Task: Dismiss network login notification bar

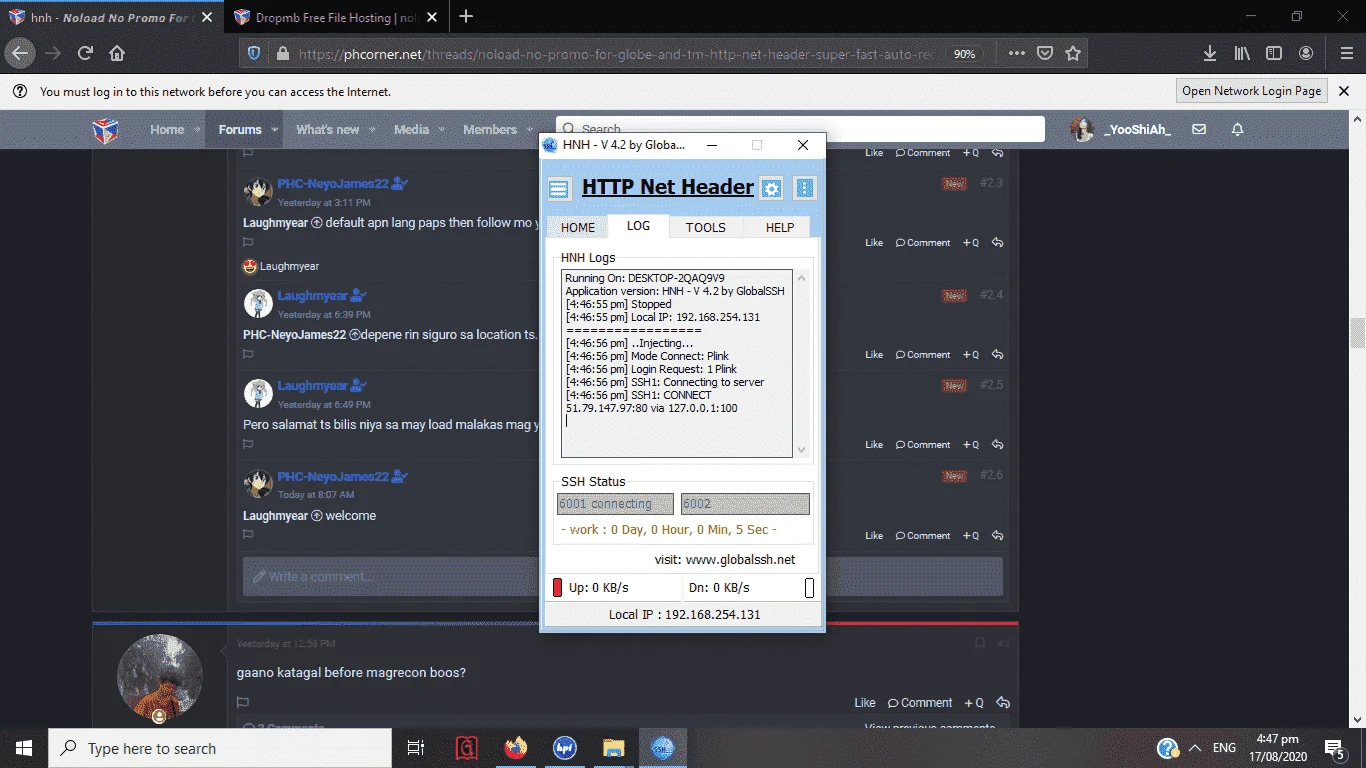Action: tap(1344, 91)
